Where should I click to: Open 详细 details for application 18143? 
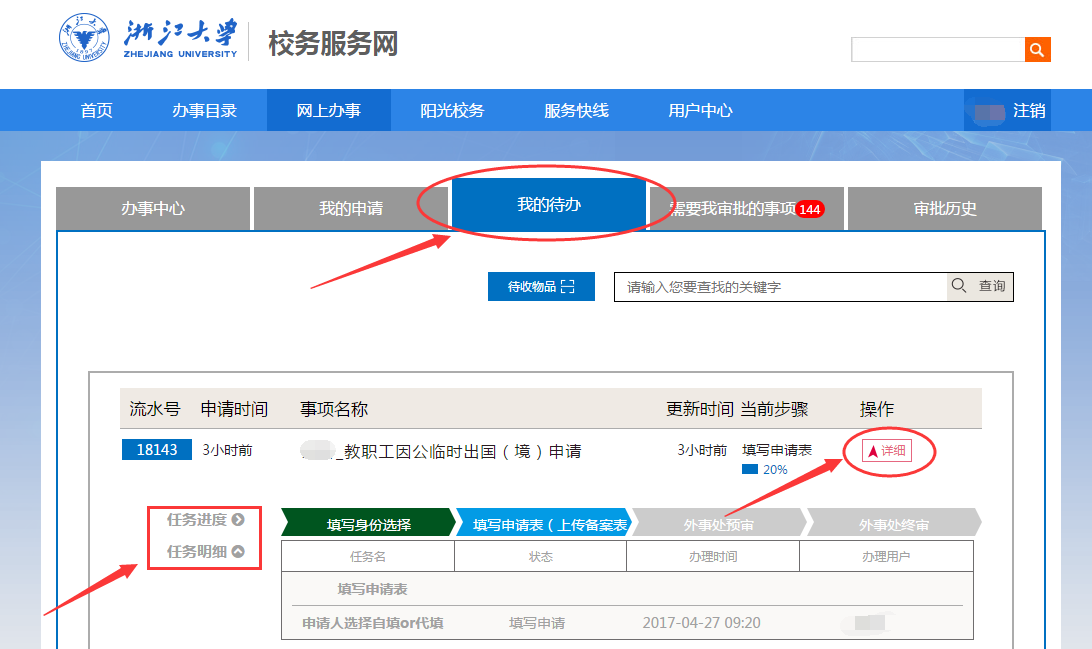[887, 451]
